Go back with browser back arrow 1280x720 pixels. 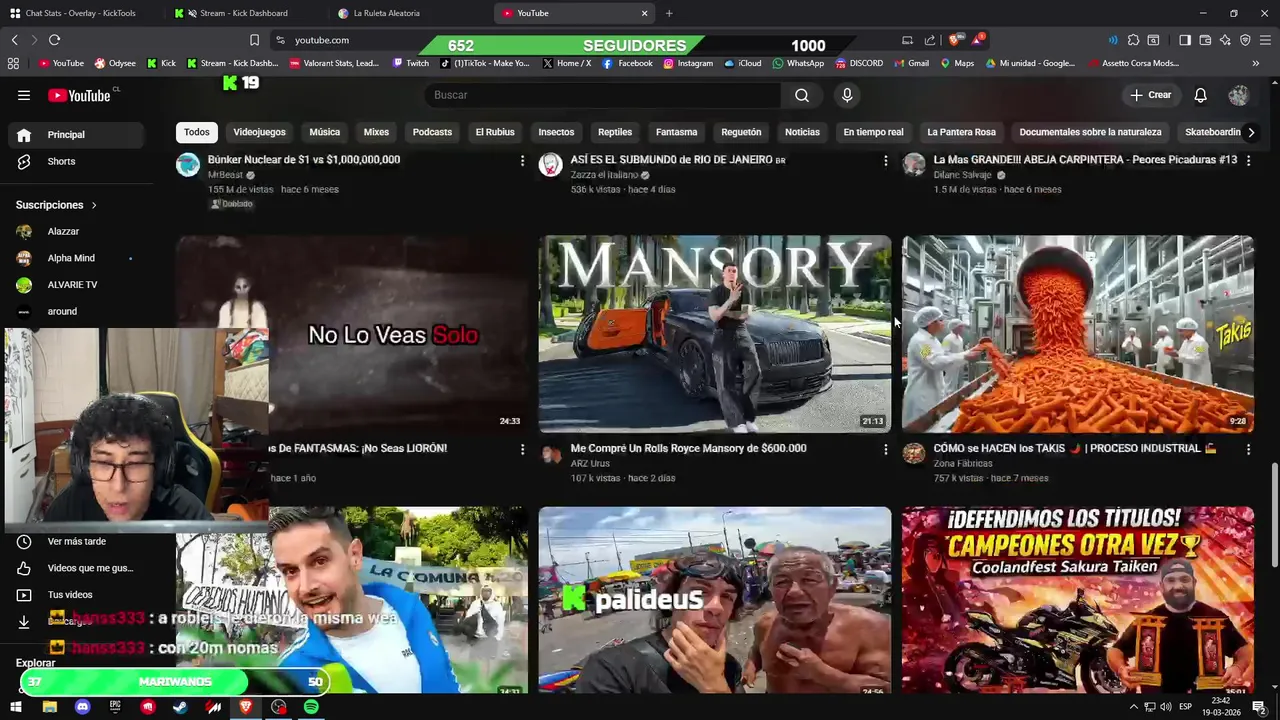[x=15, y=40]
